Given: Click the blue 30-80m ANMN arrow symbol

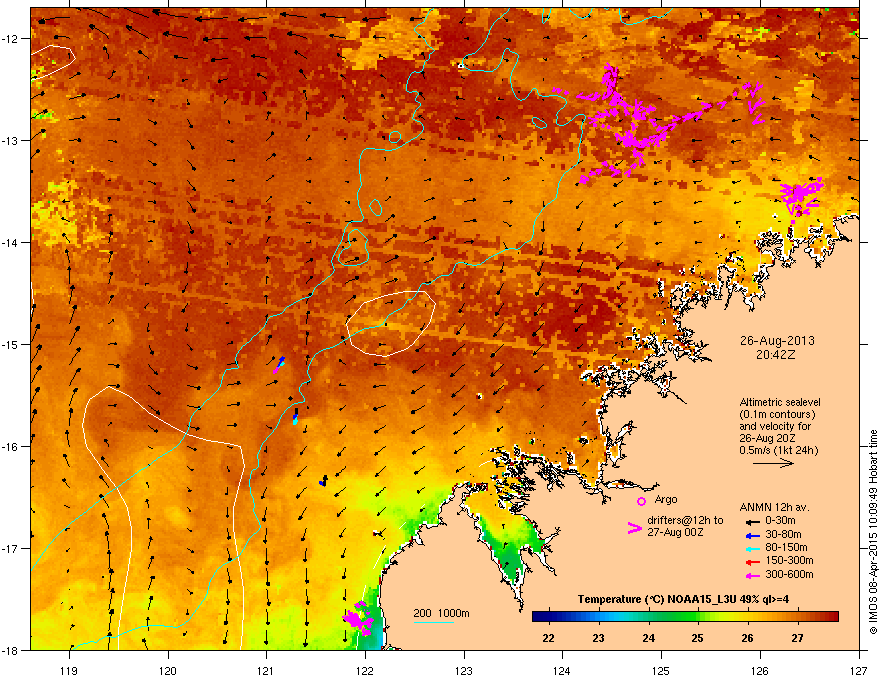Looking at the screenshot, I should click(753, 535).
